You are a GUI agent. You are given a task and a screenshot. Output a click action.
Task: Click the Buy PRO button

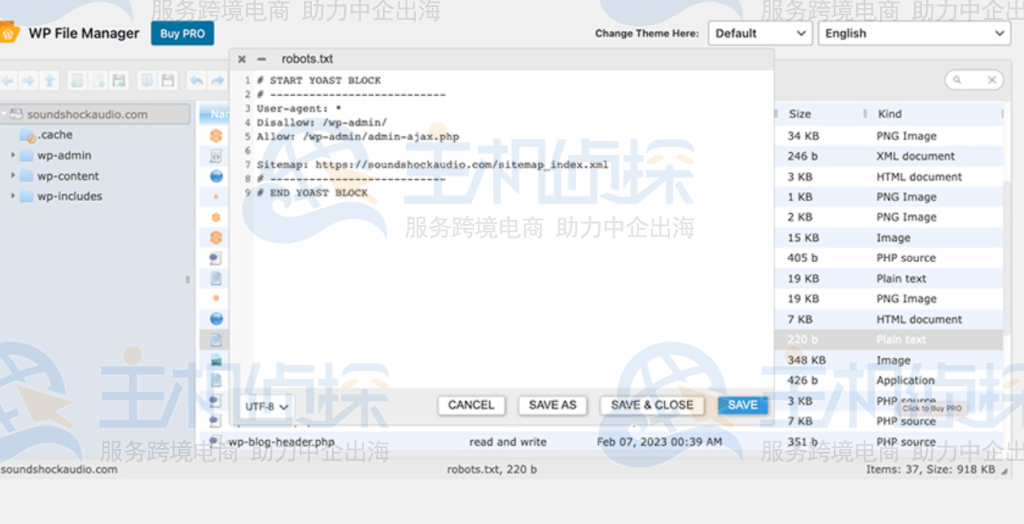(182, 33)
